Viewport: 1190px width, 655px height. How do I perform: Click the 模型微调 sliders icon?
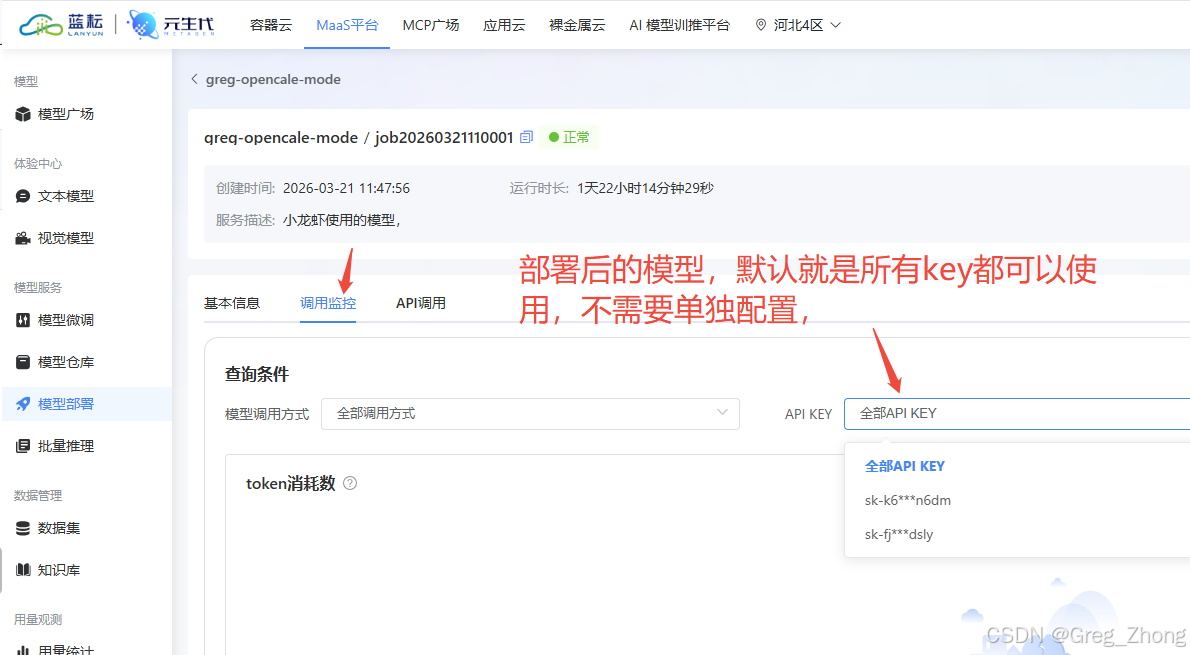23,320
